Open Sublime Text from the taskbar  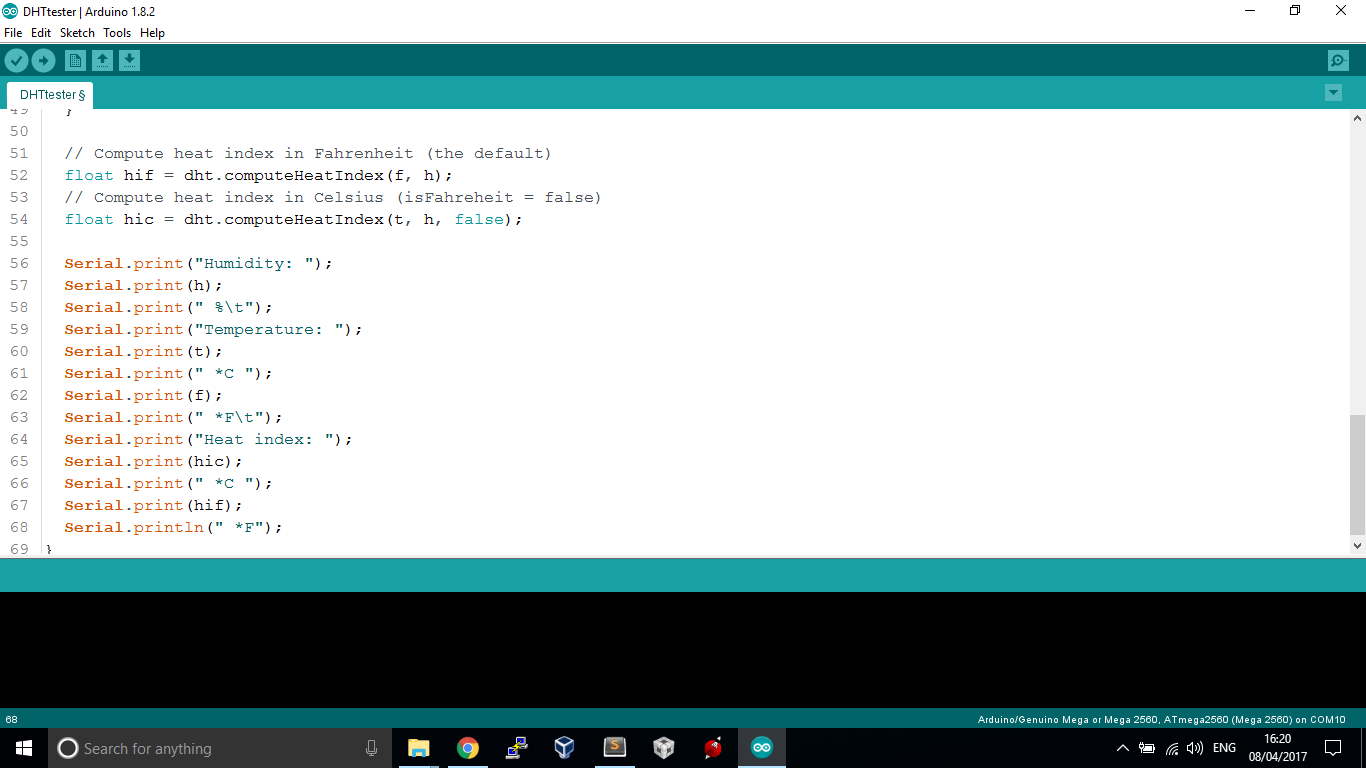pos(614,748)
